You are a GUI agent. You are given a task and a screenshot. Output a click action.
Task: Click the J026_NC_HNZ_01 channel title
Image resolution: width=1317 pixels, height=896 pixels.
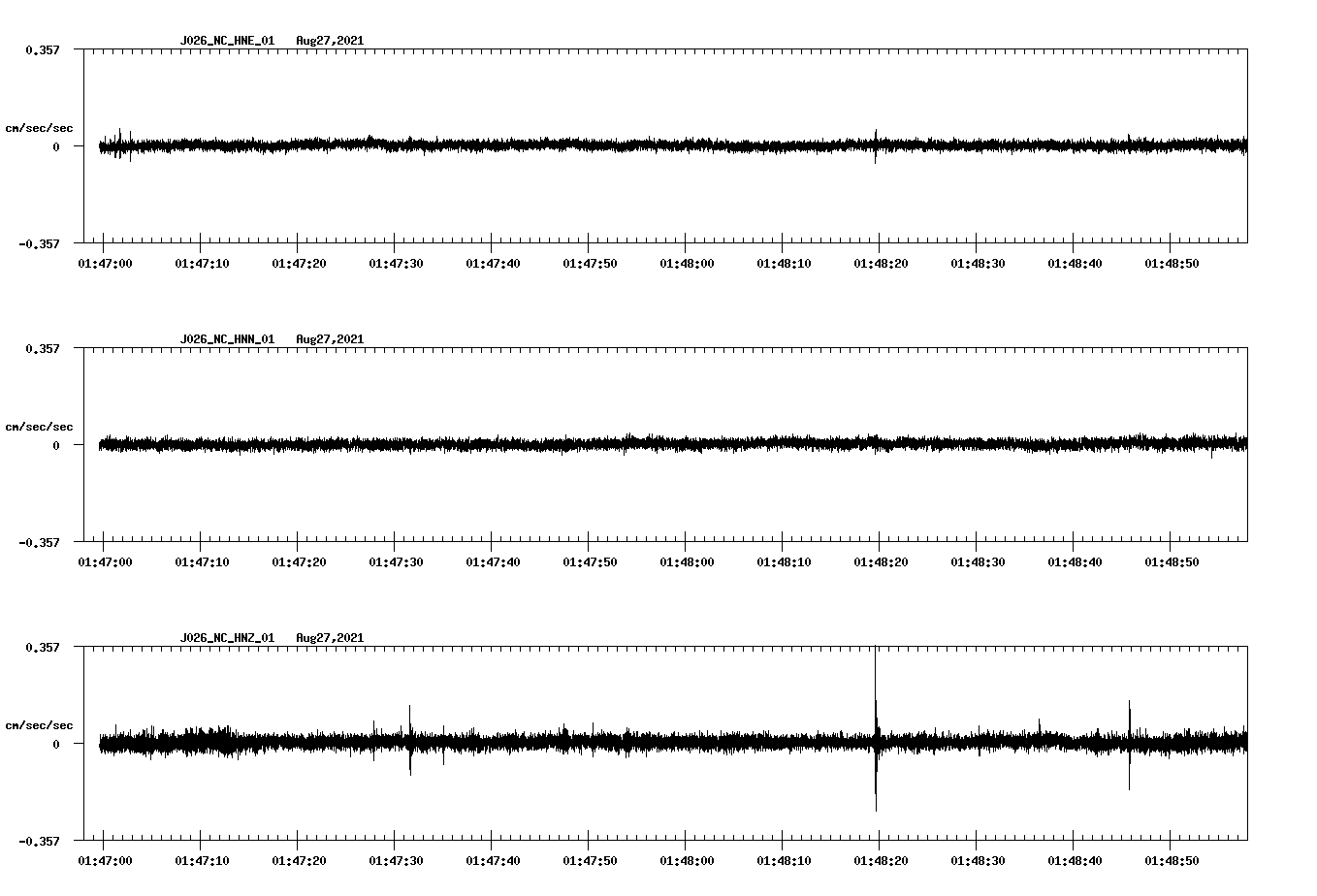coord(227,638)
